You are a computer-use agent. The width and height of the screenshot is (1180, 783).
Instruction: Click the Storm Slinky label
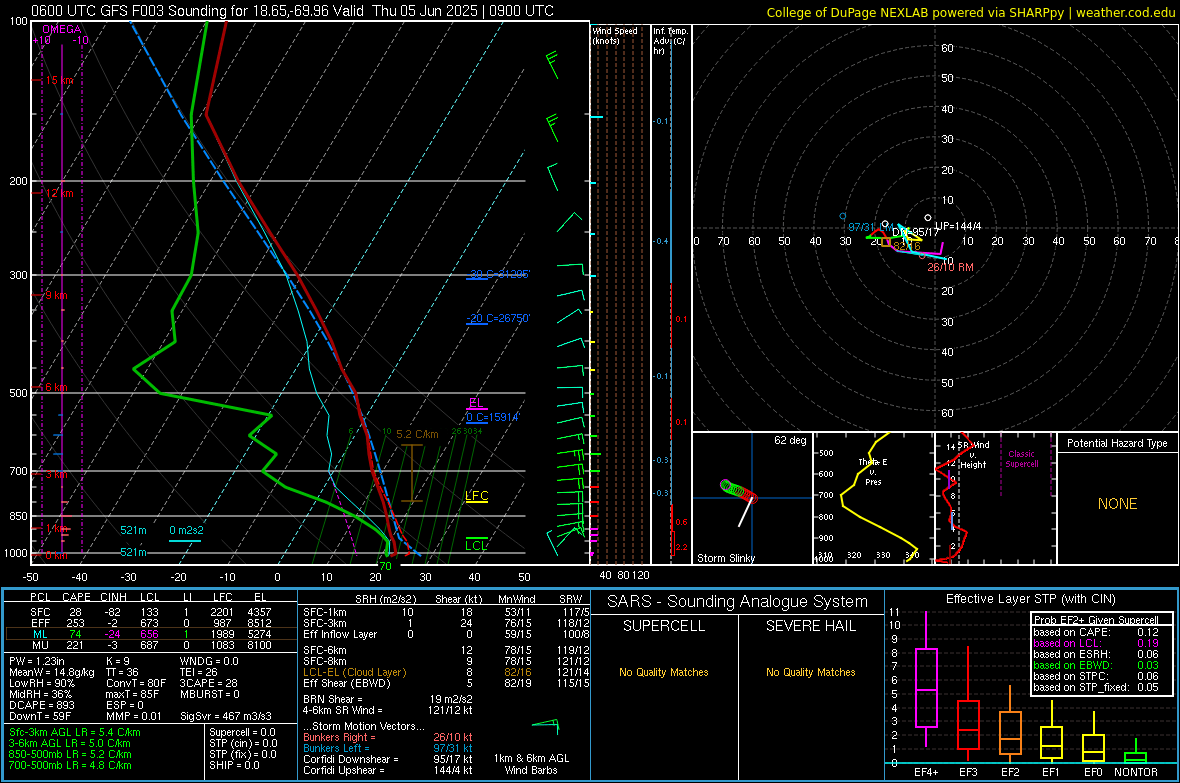coord(725,558)
